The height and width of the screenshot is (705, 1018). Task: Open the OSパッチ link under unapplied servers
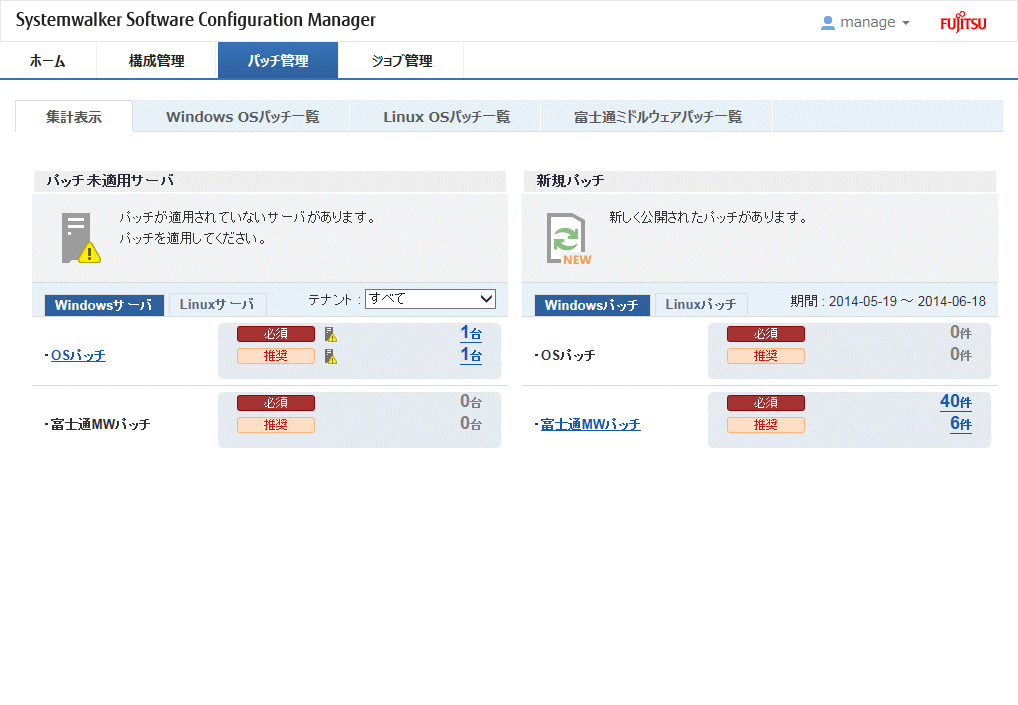[78, 356]
